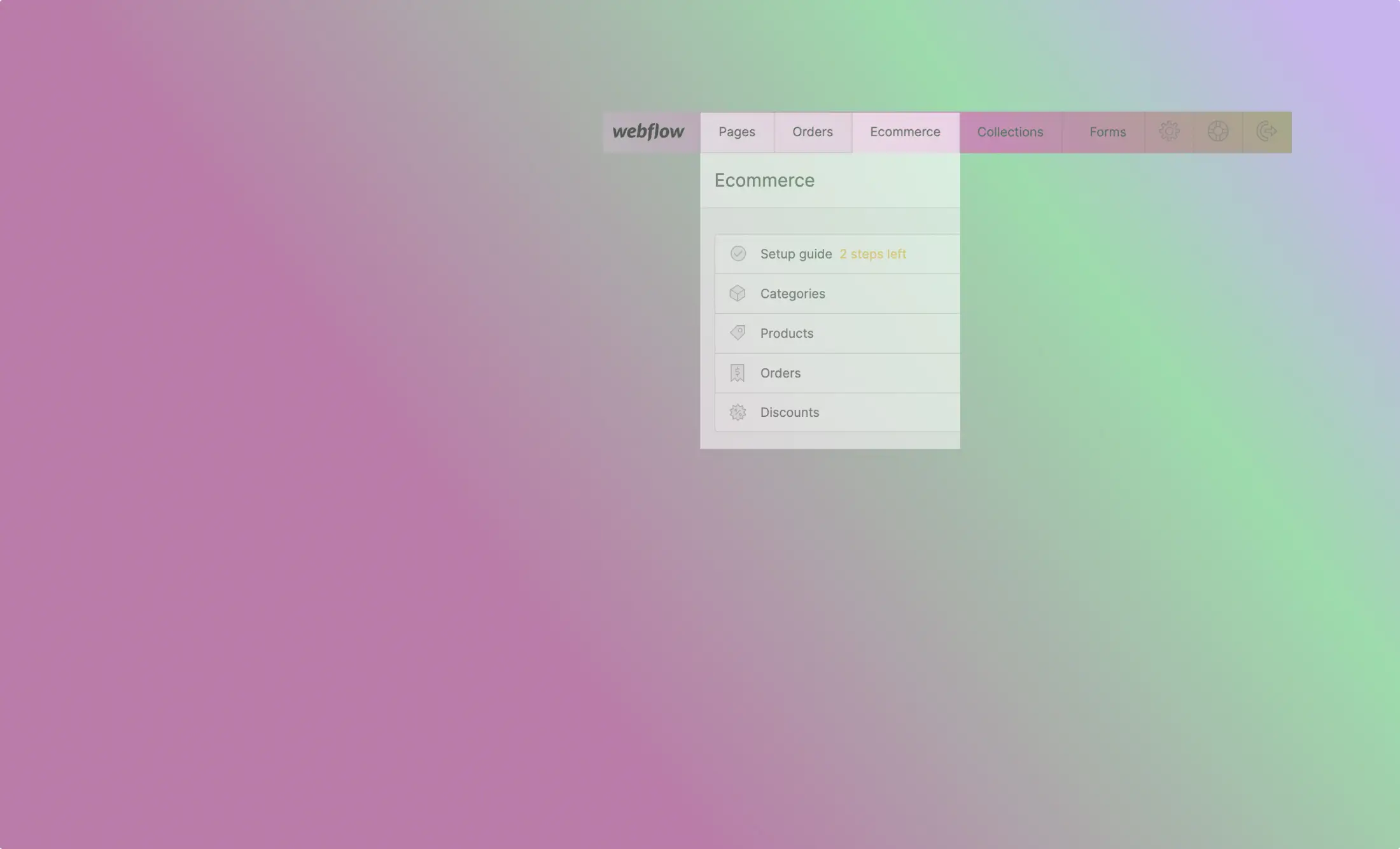
Task: Click the '2 steps left' label
Action: (872, 254)
